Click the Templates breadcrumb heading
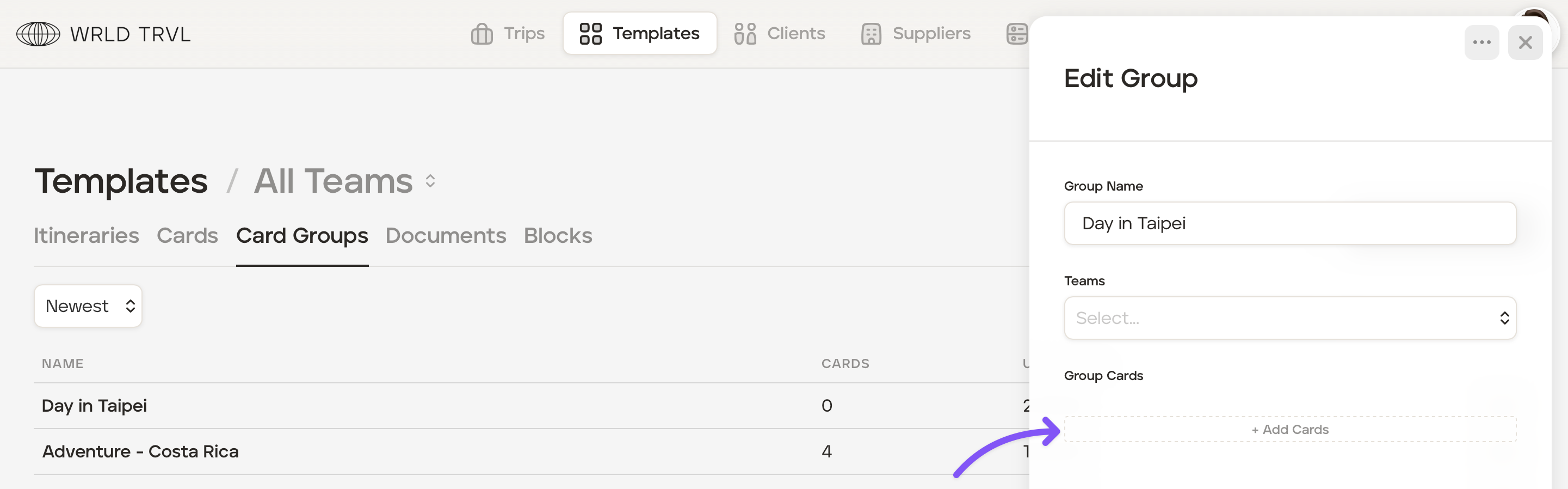Screen dimensions: 1568x489 coord(121,181)
